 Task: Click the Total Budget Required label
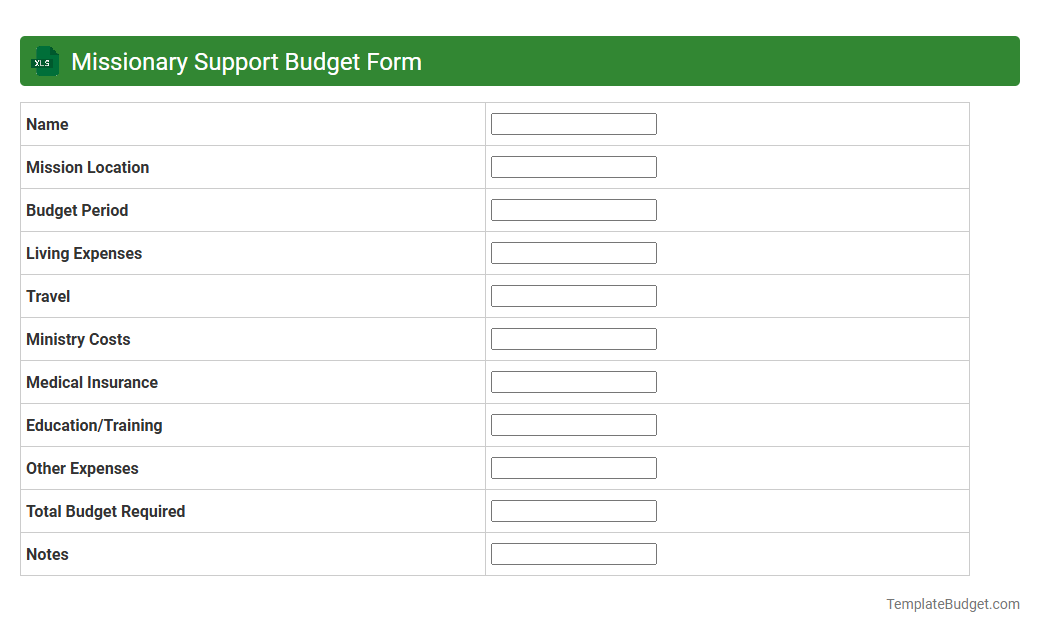[105, 511]
